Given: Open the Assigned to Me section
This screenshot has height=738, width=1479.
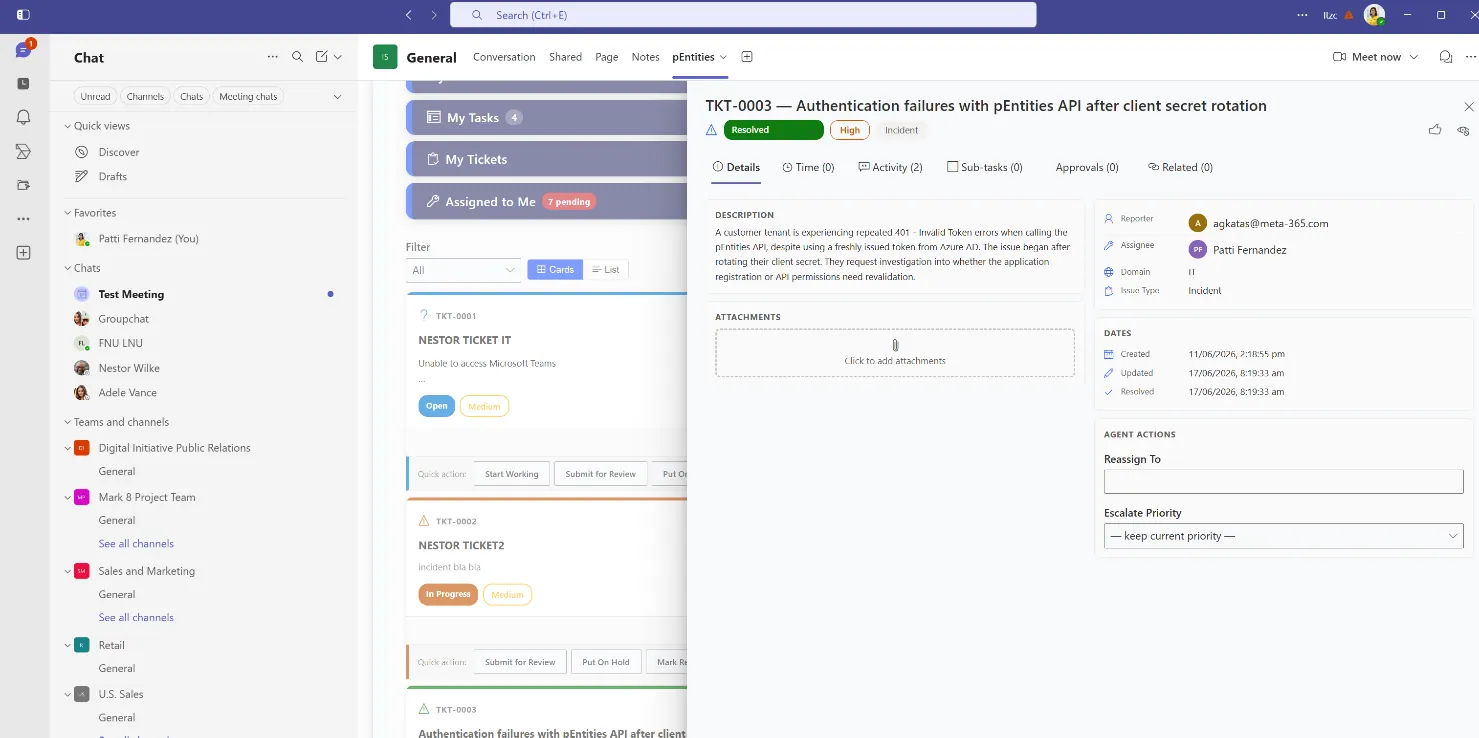Looking at the screenshot, I should tap(546, 201).
